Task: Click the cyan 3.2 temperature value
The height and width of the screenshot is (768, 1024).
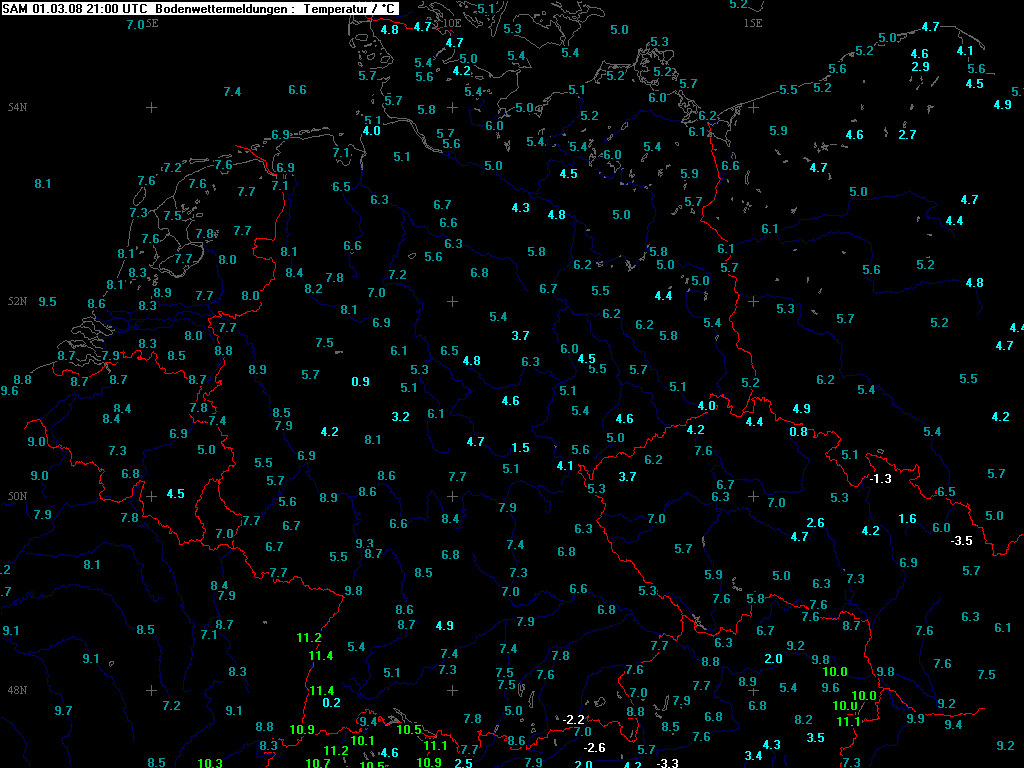Action: (401, 416)
